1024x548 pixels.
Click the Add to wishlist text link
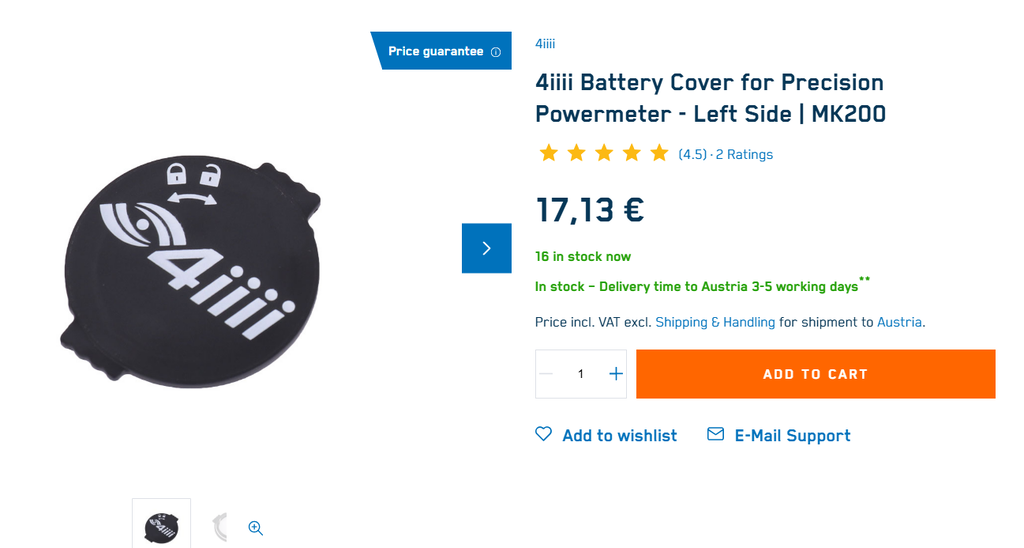[x=619, y=436]
